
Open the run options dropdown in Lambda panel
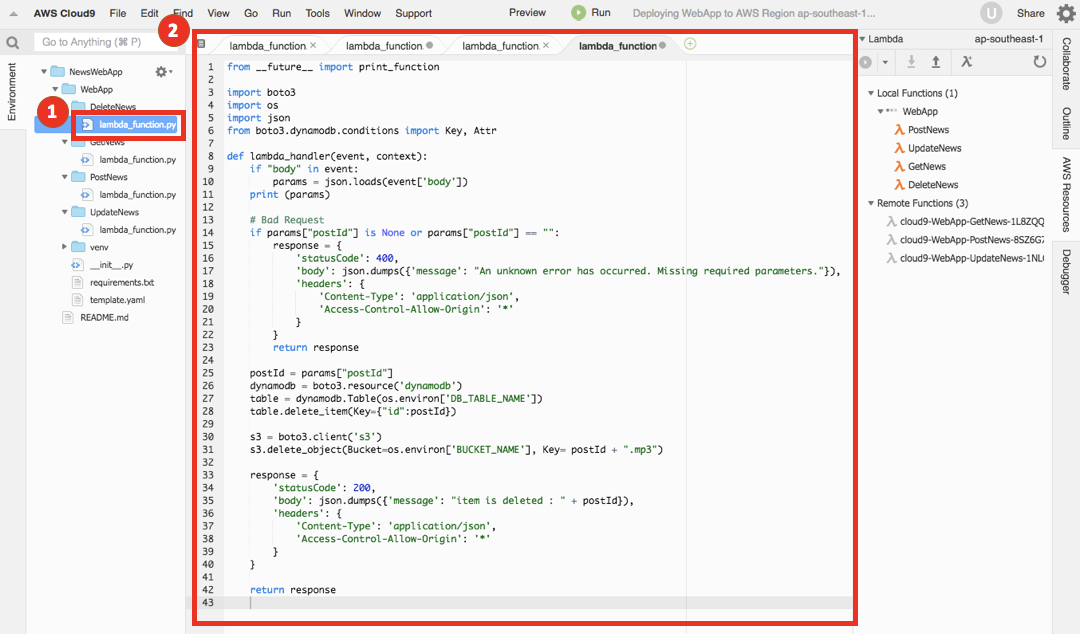pos(885,63)
